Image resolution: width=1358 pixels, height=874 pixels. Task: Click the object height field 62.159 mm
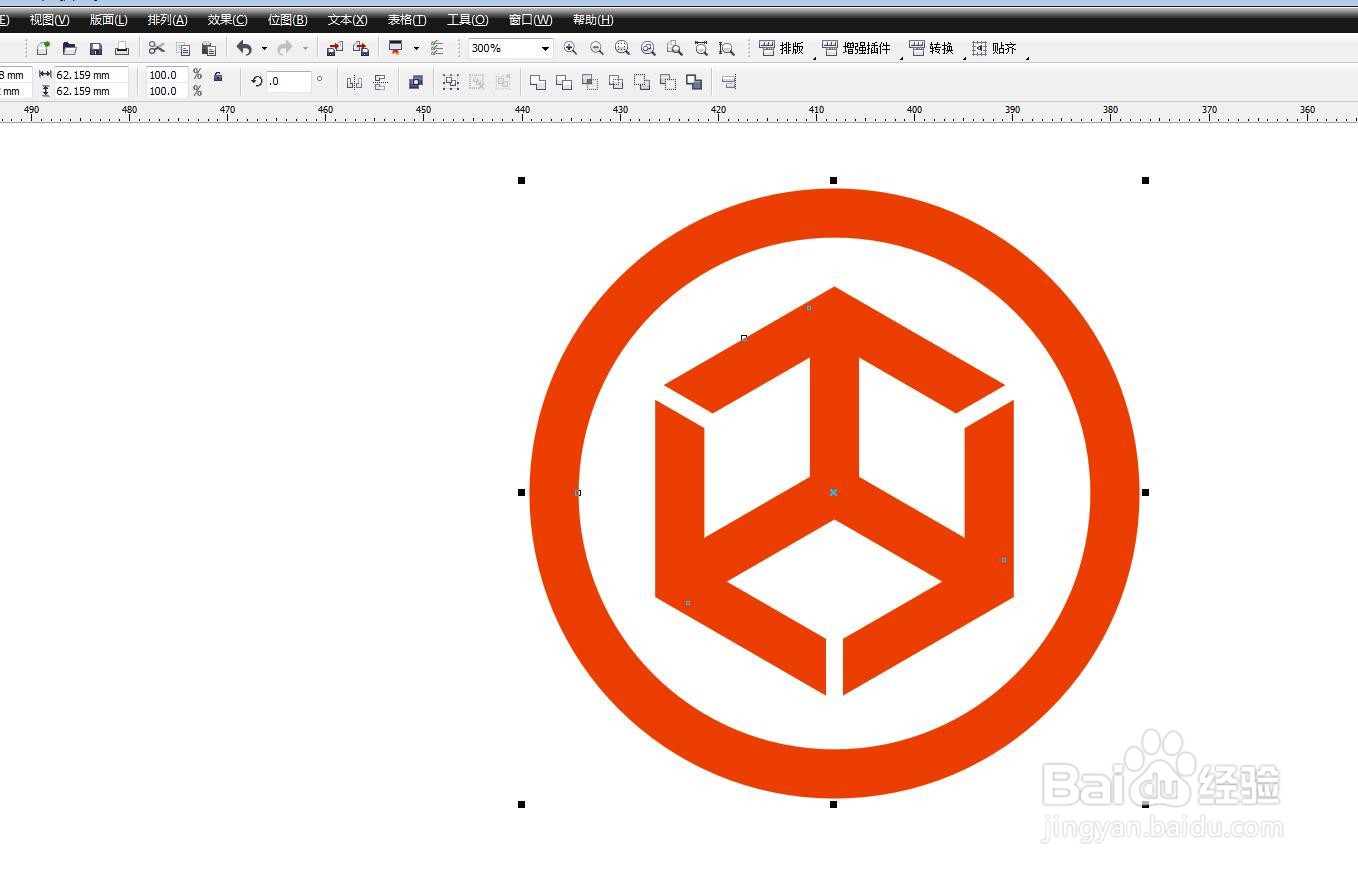tap(91, 91)
